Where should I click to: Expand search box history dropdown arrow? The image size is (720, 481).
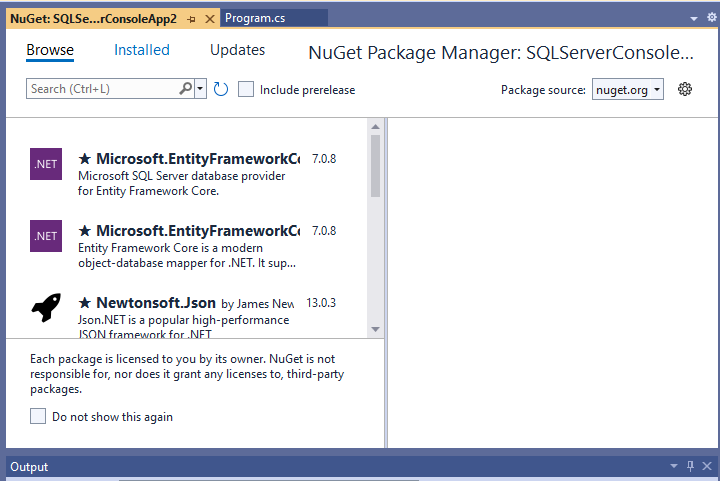point(201,89)
